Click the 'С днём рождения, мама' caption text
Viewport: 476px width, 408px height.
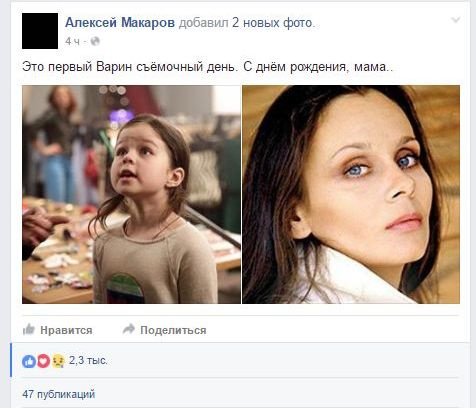pyautogui.click(x=318, y=67)
